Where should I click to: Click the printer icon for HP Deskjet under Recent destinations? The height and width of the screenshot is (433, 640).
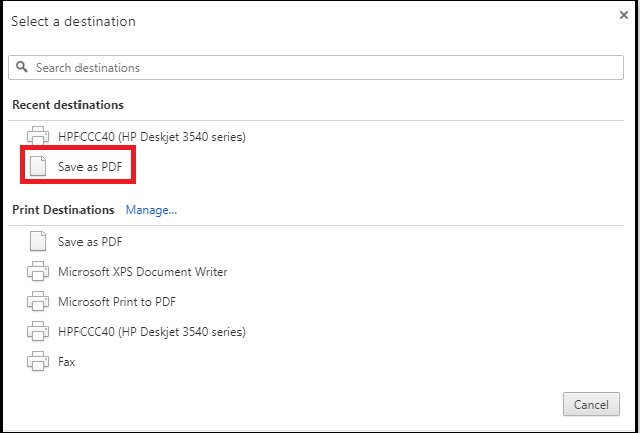coord(38,136)
